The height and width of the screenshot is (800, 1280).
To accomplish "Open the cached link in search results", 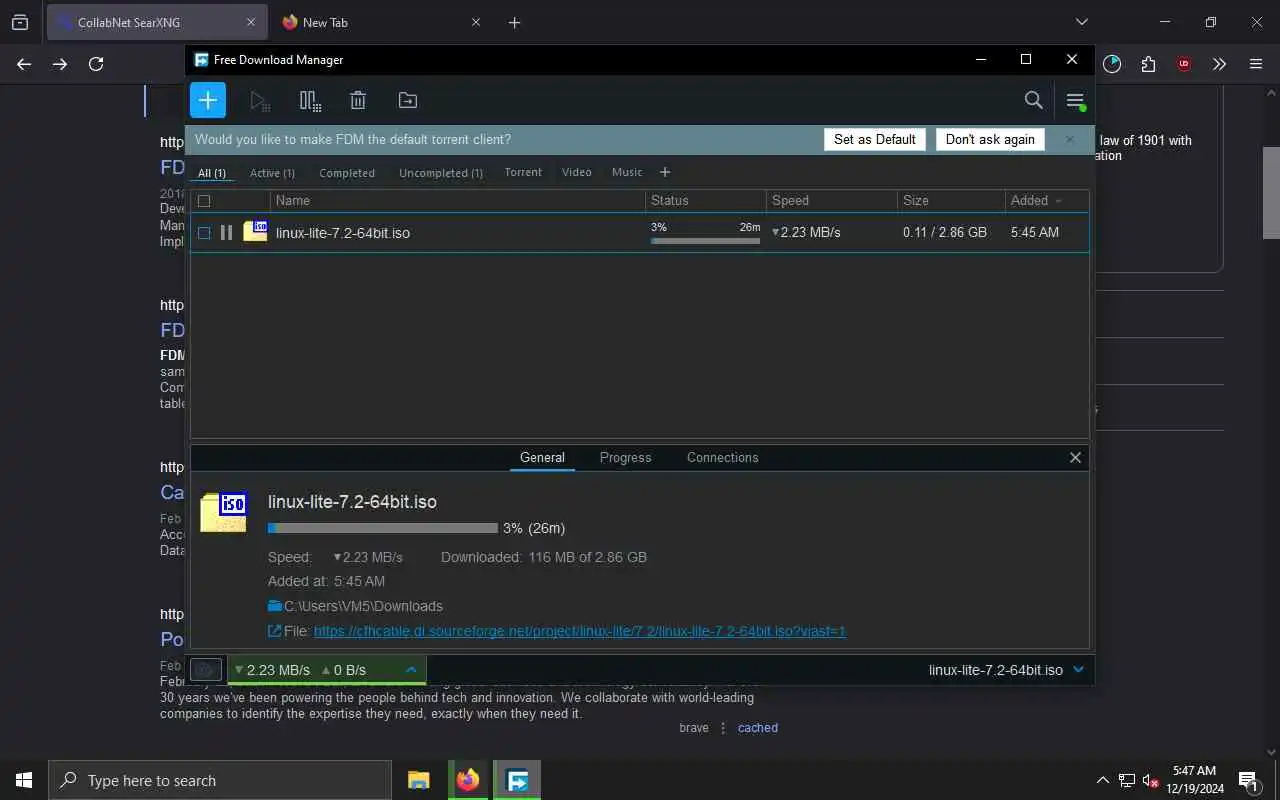I will pyautogui.click(x=757, y=728).
